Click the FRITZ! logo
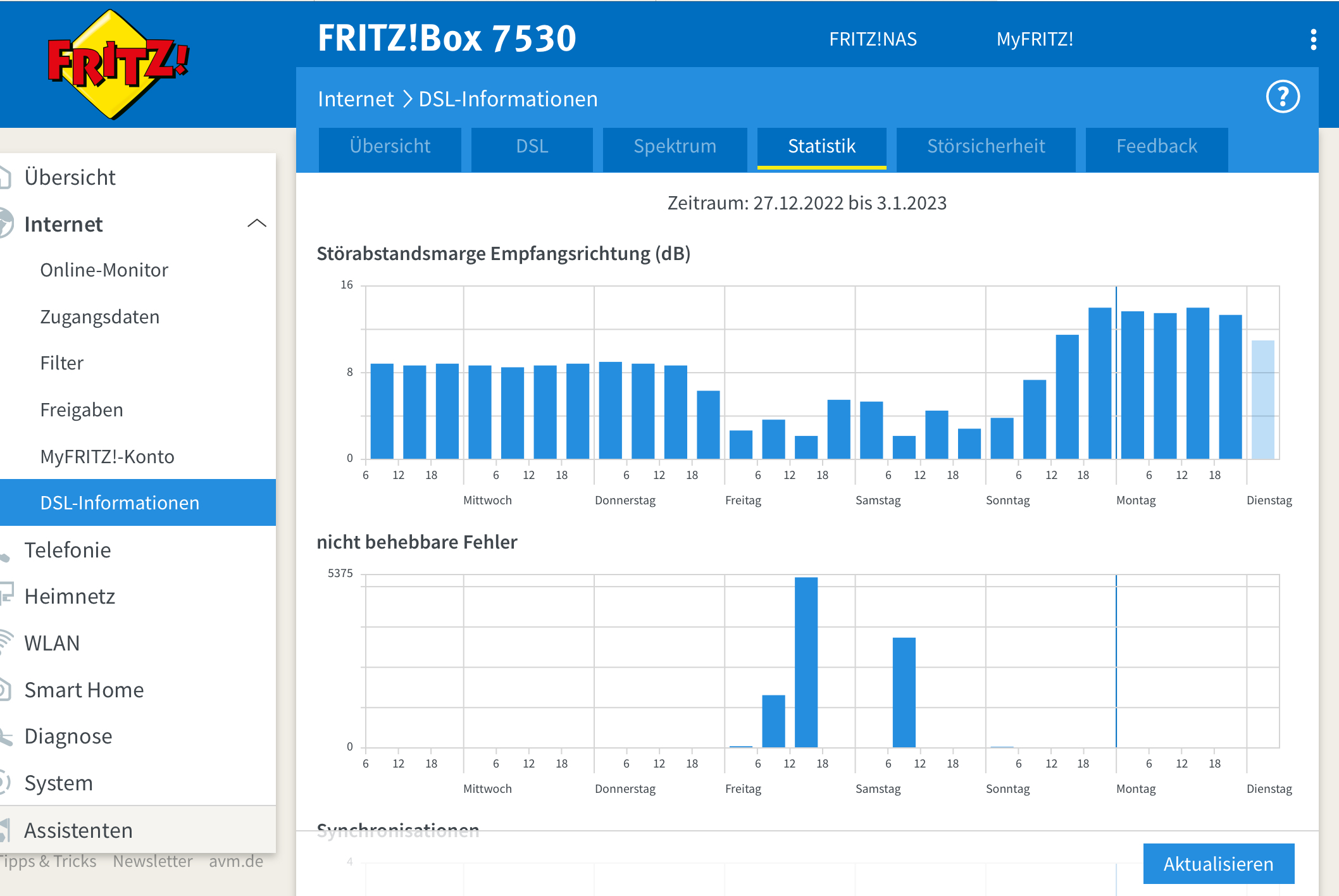Viewport: 1339px width, 896px height. 118,65
